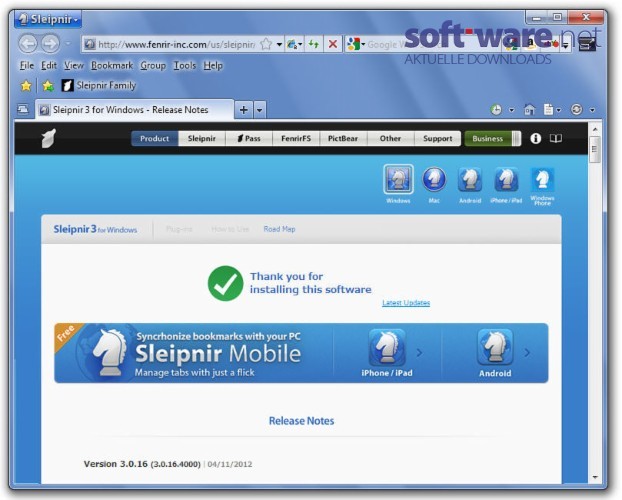Select the PictBear navigation tab
The width and height of the screenshot is (622, 500).
[343, 138]
